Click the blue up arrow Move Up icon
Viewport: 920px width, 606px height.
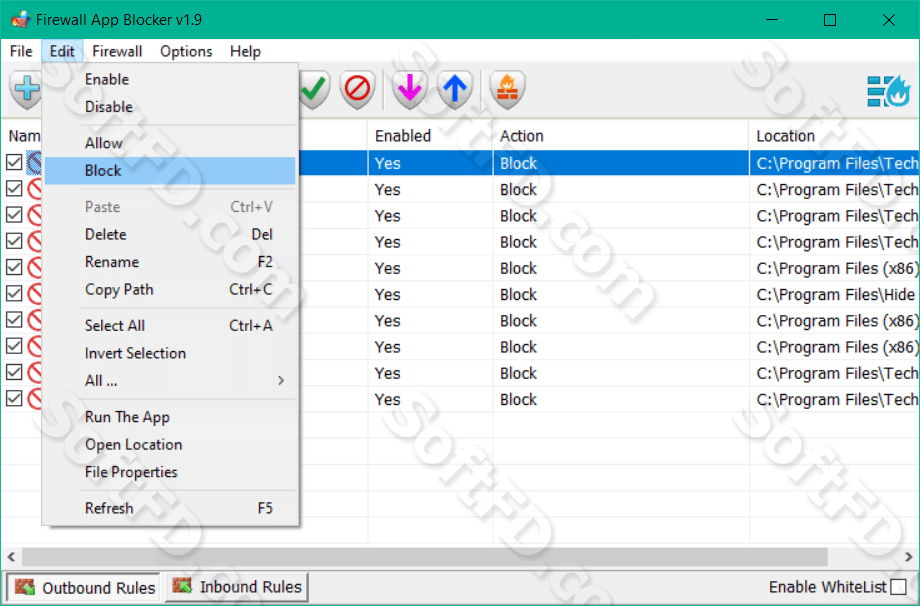455,89
